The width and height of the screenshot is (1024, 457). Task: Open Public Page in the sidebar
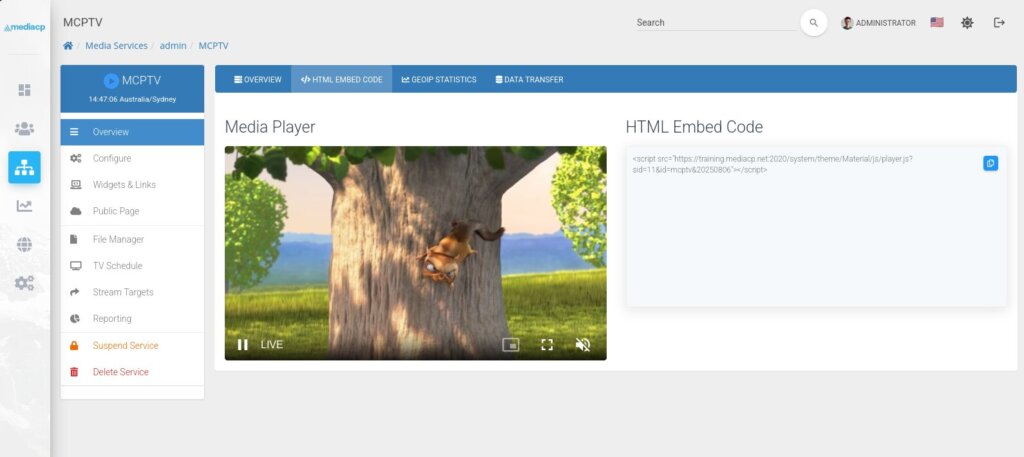132,211
